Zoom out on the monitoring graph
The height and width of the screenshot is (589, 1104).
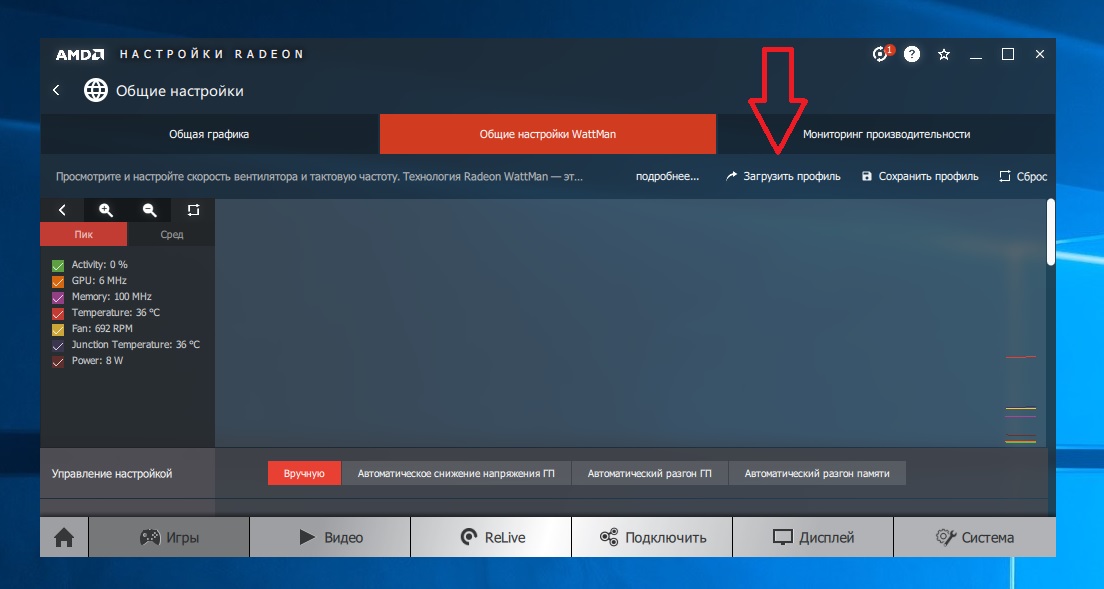(x=149, y=210)
